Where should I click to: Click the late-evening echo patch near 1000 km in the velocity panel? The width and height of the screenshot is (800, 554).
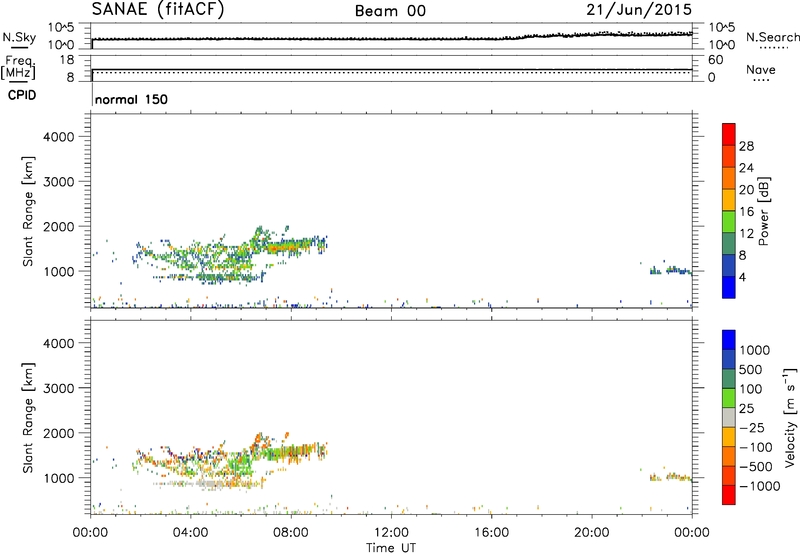pyautogui.click(x=670, y=477)
